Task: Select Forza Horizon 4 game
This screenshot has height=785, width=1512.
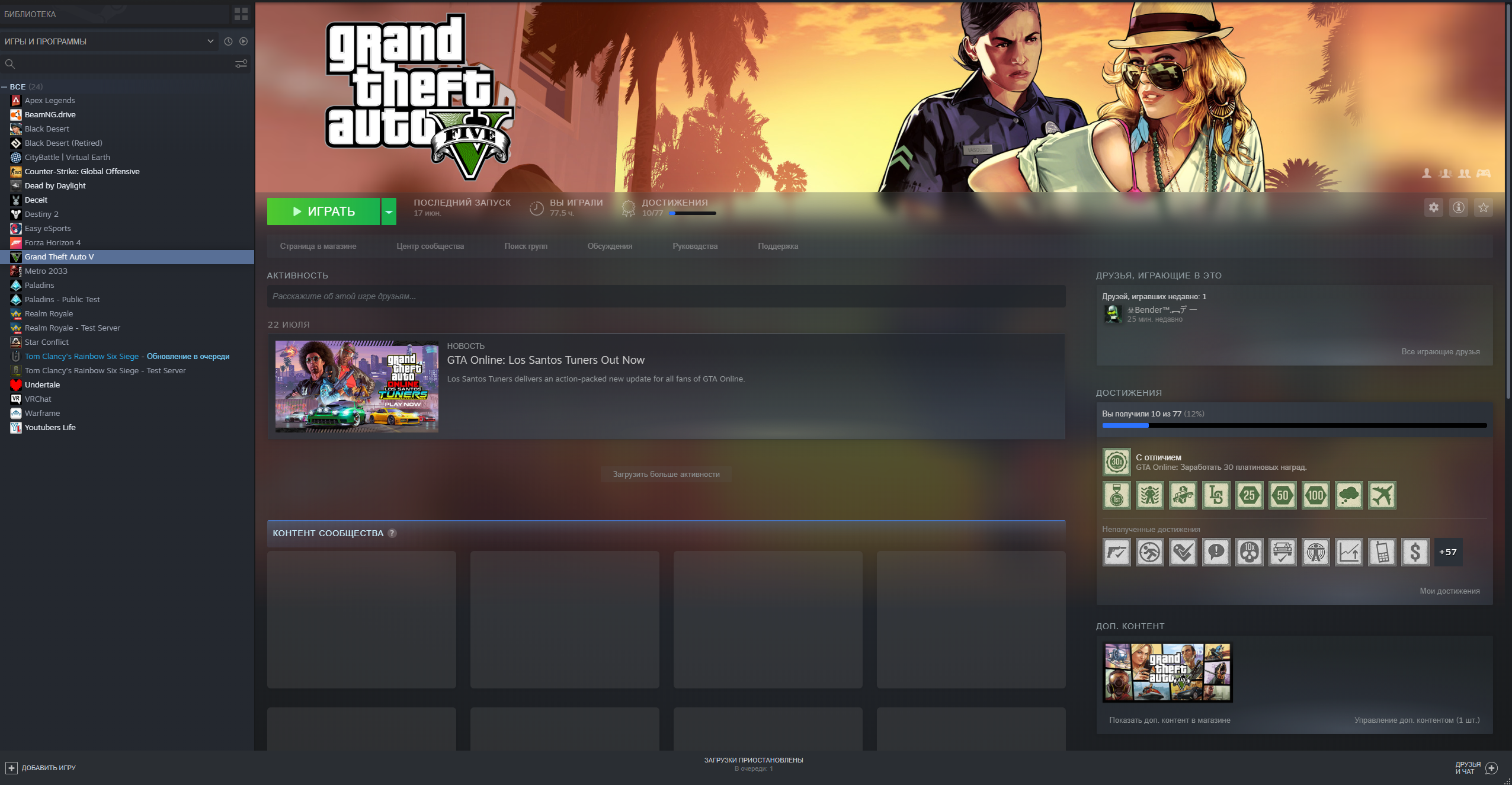Action: 127,242
